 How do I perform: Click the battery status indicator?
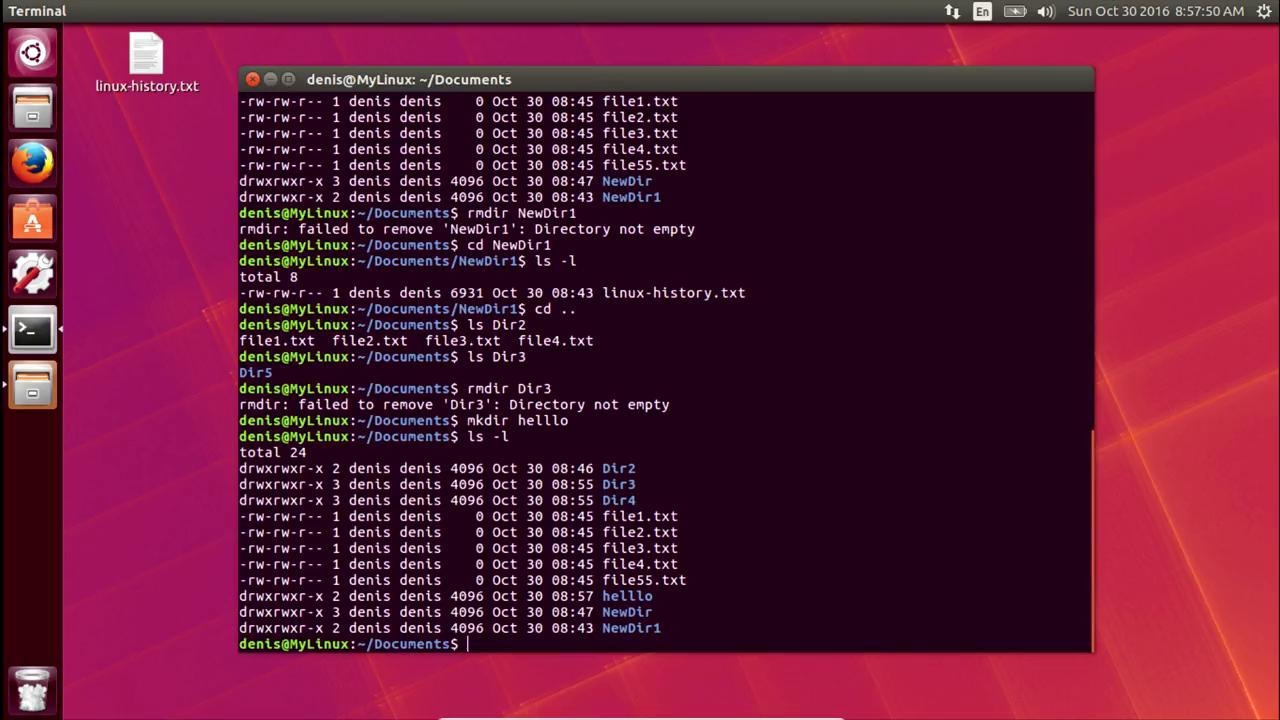1015,12
